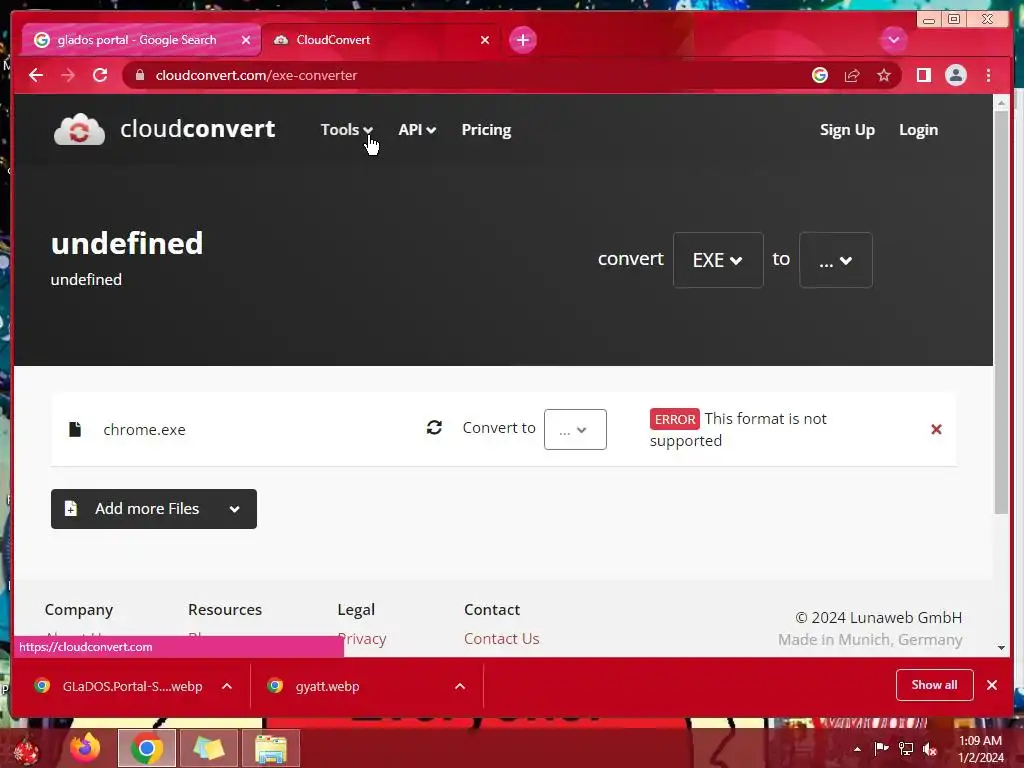Open the side panel icon
The image size is (1024, 768).
pyautogui.click(x=923, y=75)
